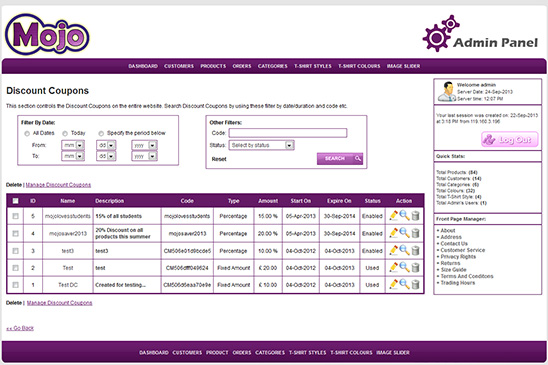Open Contact Us in Front Page Manager

click(454, 243)
